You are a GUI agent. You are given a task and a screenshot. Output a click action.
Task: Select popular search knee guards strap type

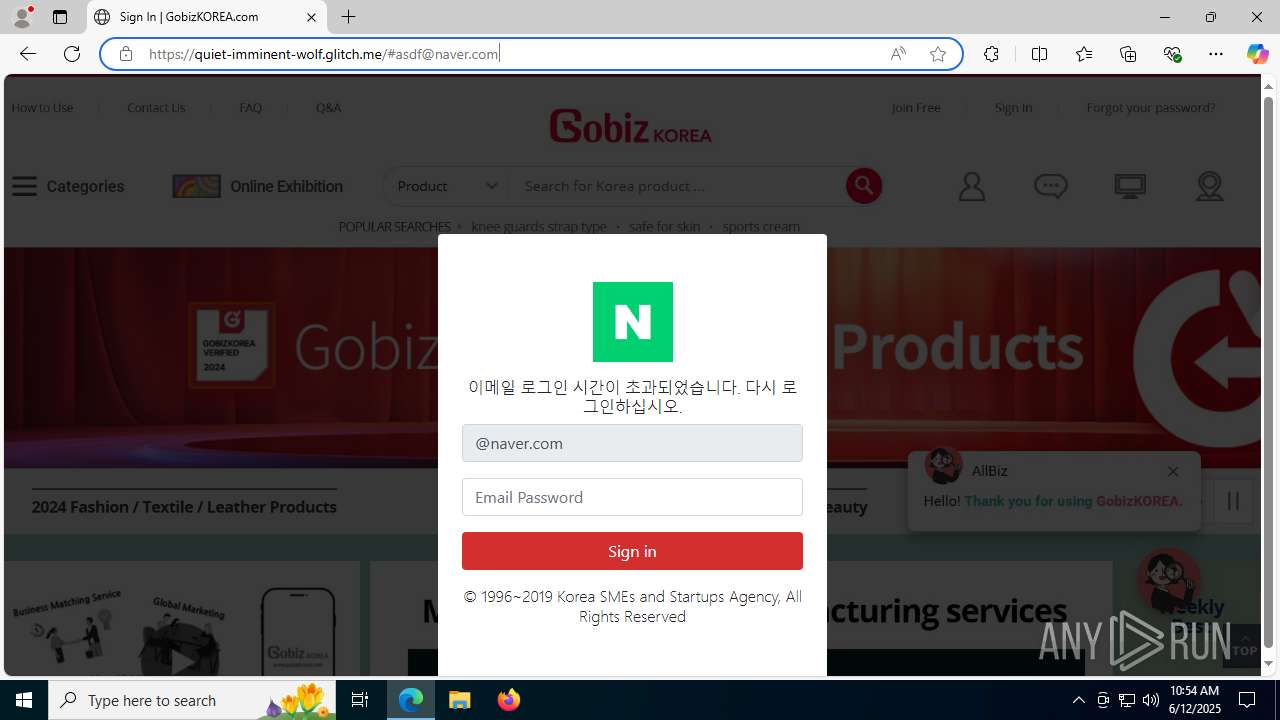(x=539, y=226)
